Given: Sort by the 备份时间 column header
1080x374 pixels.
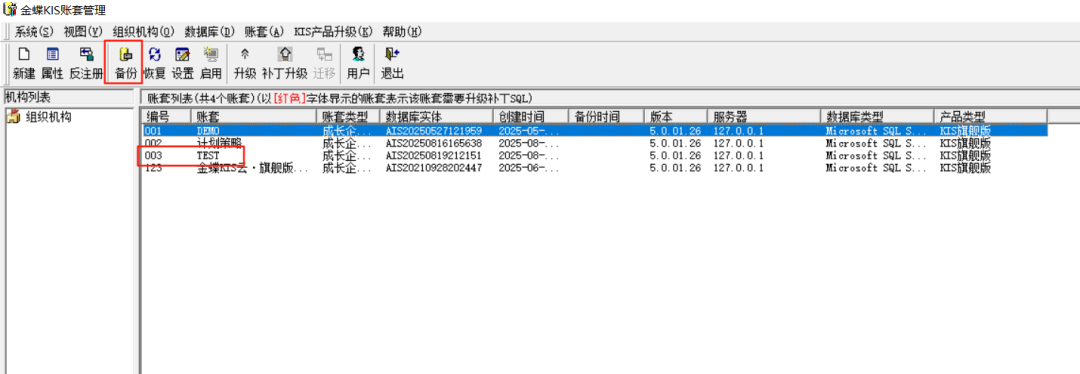Looking at the screenshot, I should (x=606, y=116).
